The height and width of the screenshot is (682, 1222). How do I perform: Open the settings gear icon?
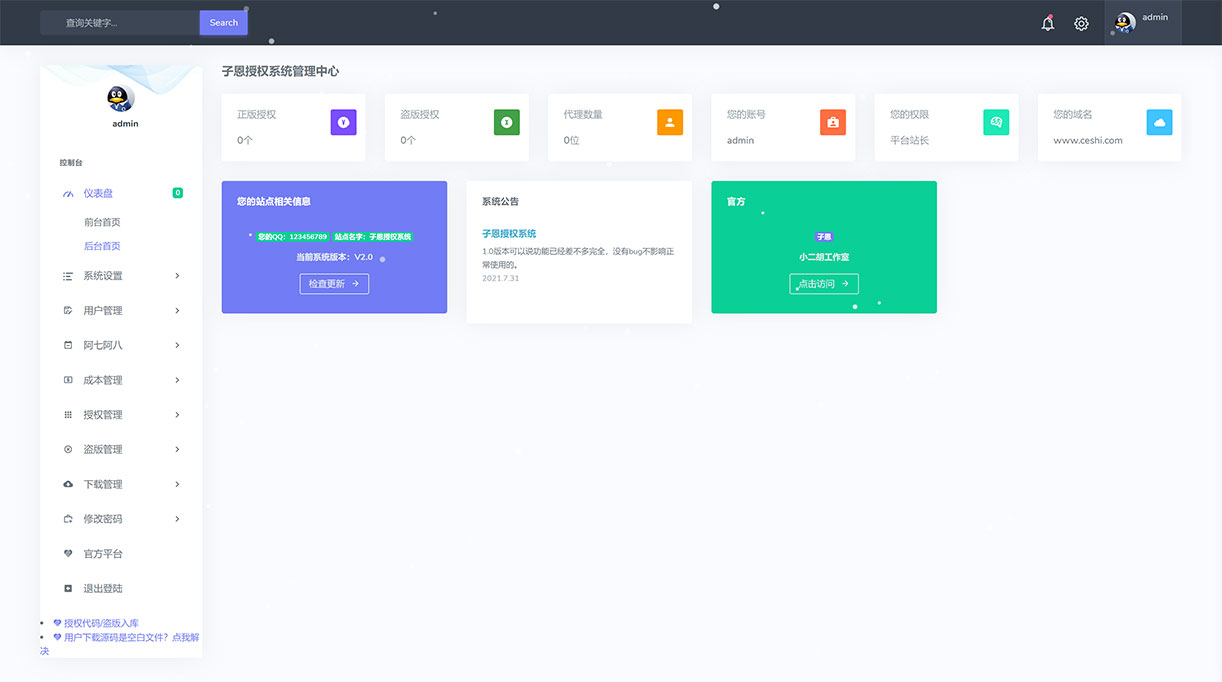(1081, 23)
